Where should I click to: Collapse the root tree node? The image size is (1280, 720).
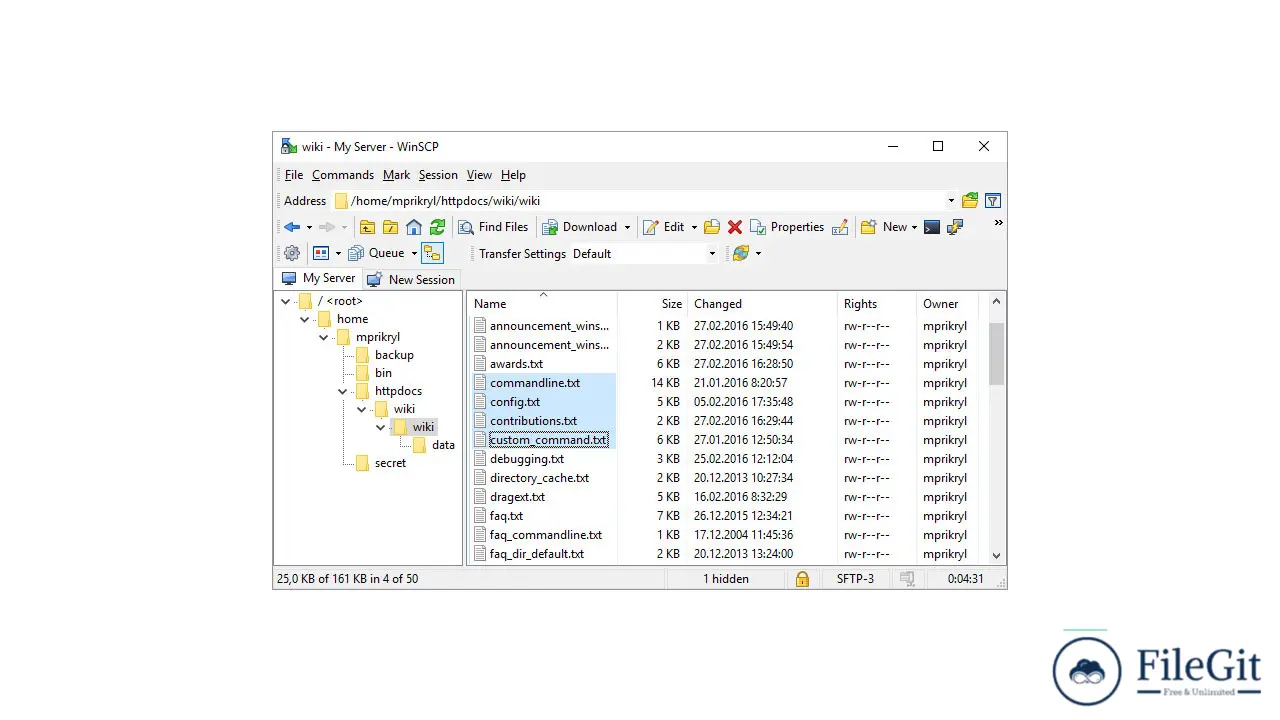tap(286, 301)
